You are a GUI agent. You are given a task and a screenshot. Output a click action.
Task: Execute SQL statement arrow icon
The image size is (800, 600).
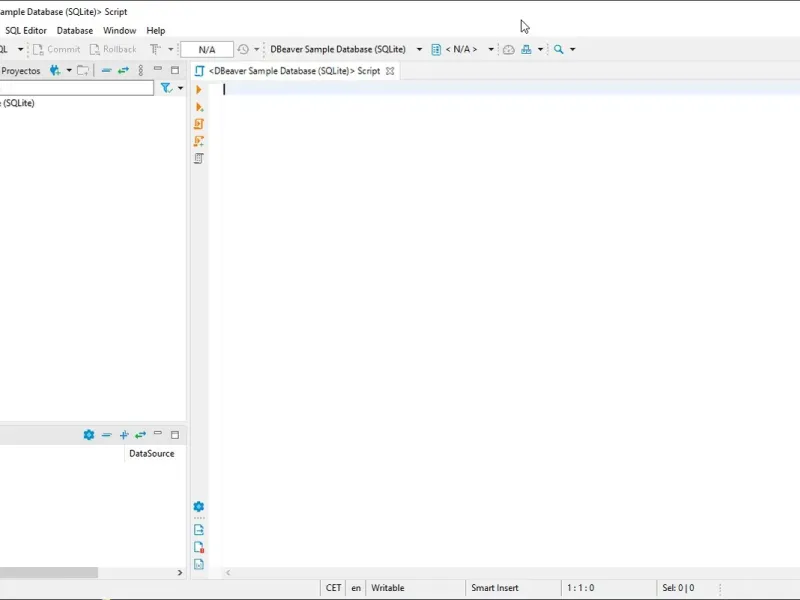click(198, 90)
